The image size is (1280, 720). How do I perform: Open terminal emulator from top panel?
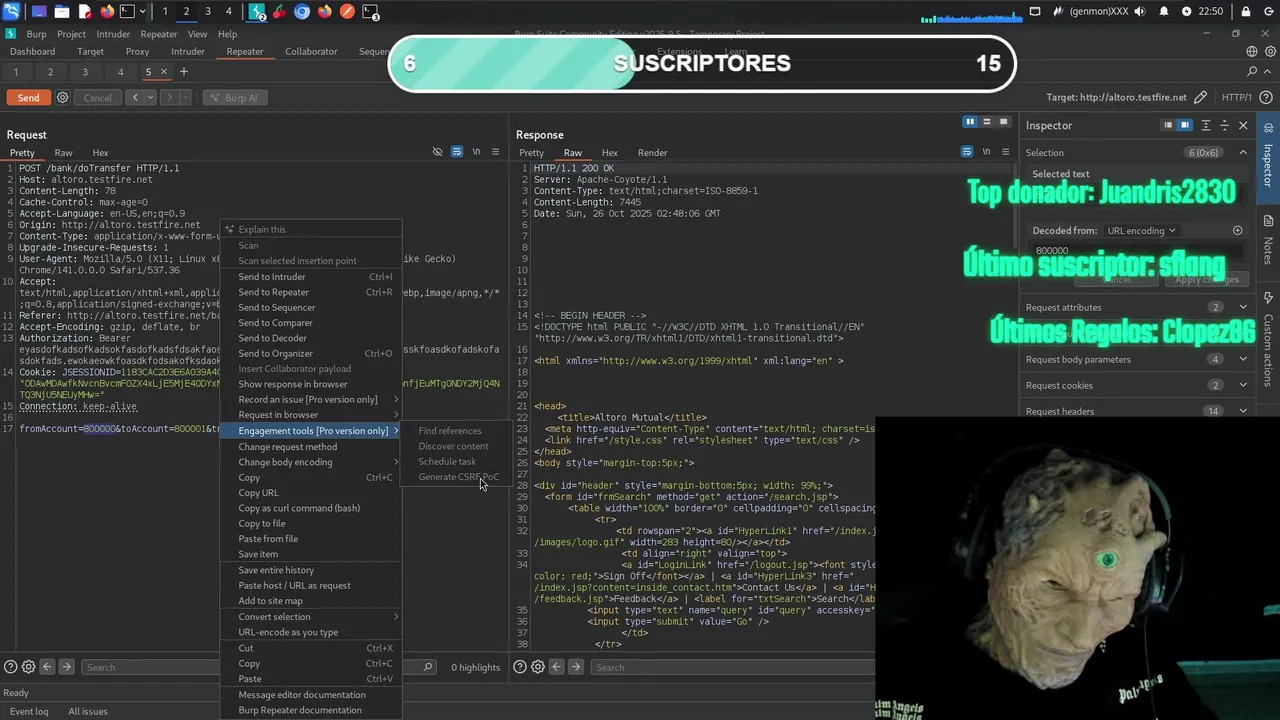[128, 12]
